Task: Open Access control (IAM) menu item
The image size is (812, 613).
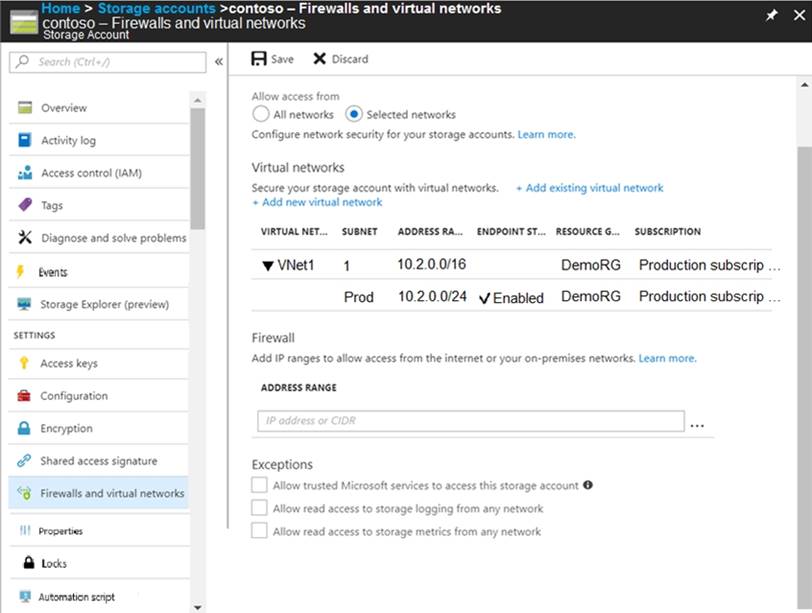Action: [x=91, y=173]
